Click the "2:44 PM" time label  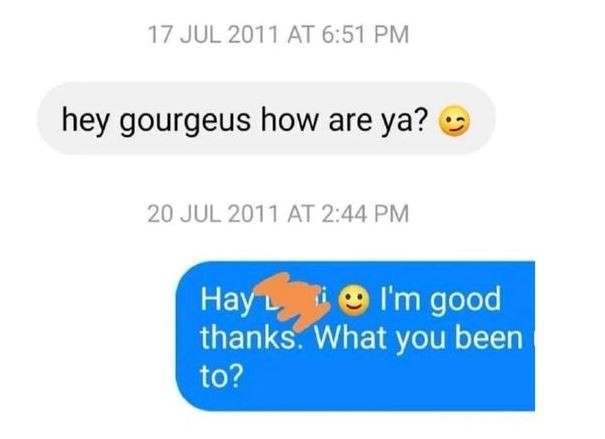tap(364, 213)
